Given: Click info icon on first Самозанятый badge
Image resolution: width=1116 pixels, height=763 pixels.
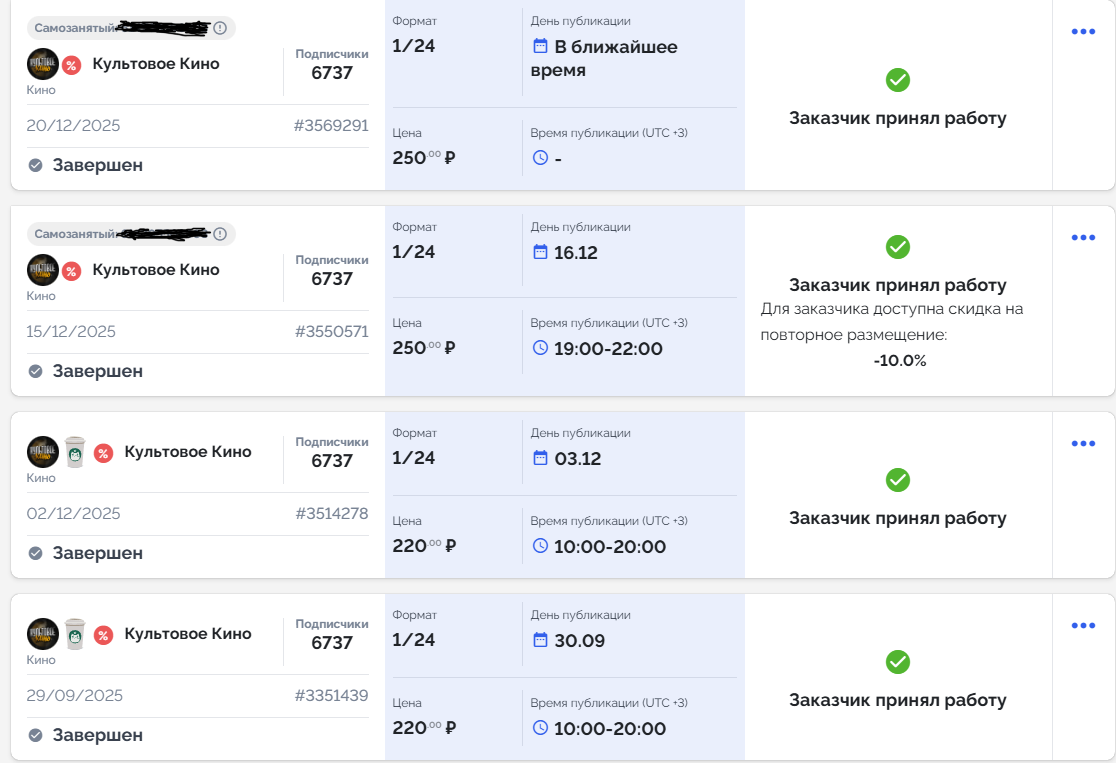Looking at the screenshot, I should [x=220, y=28].
